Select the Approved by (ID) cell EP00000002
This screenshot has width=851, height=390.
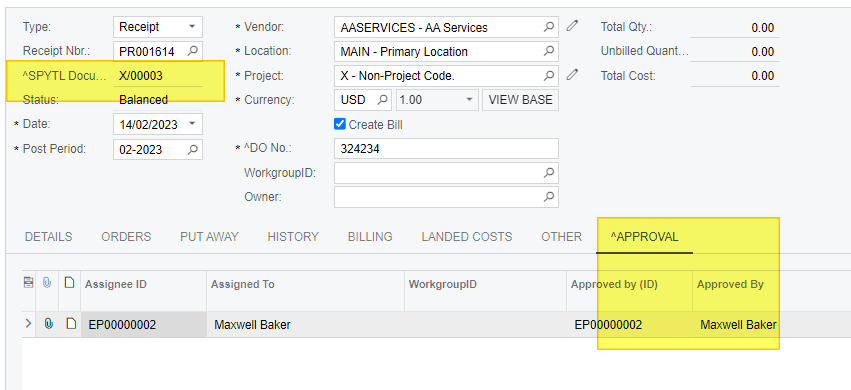(x=630, y=324)
